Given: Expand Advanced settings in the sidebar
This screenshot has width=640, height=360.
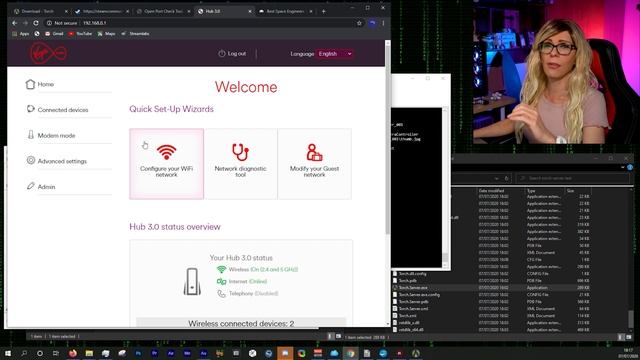Looking at the screenshot, I should (62, 161).
